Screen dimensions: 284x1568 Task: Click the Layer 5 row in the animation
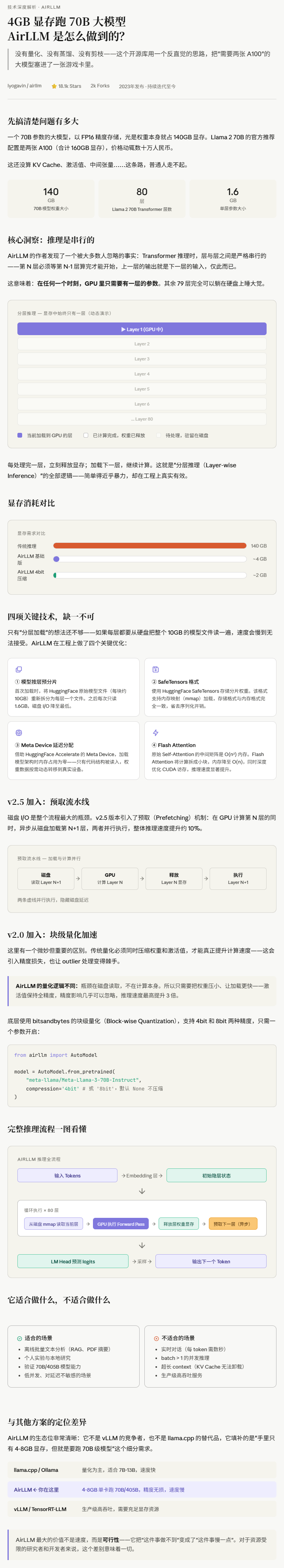click(142, 389)
